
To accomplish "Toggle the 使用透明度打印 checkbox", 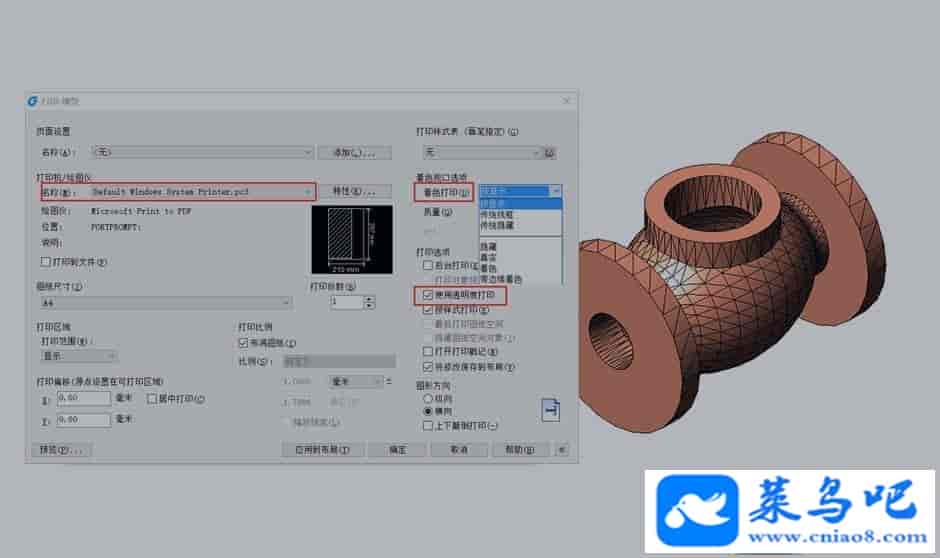I will pos(427,295).
